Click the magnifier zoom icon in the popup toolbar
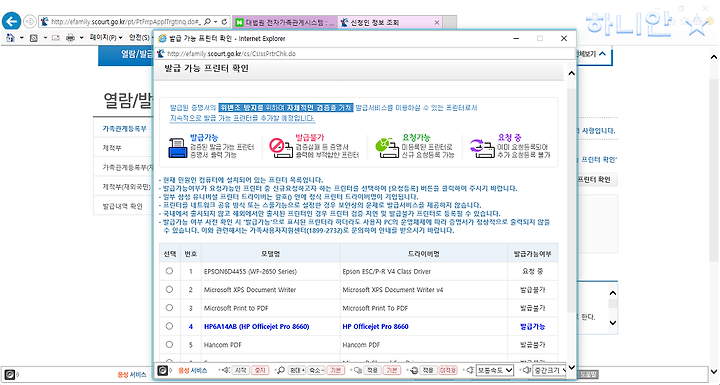The image size is (720, 385). [x=281, y=370]
